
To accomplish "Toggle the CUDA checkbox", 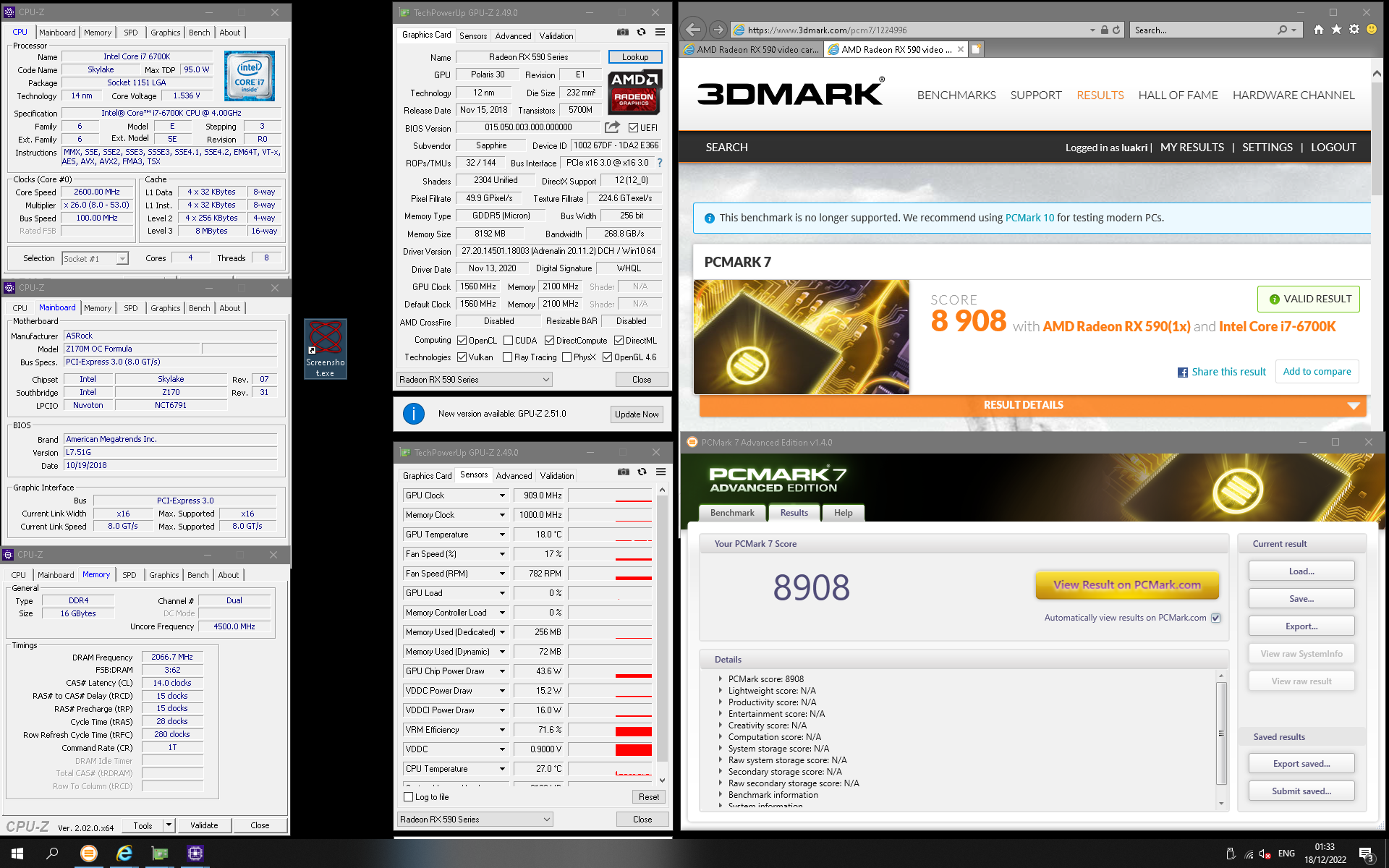I will click(x=508, y=341).
